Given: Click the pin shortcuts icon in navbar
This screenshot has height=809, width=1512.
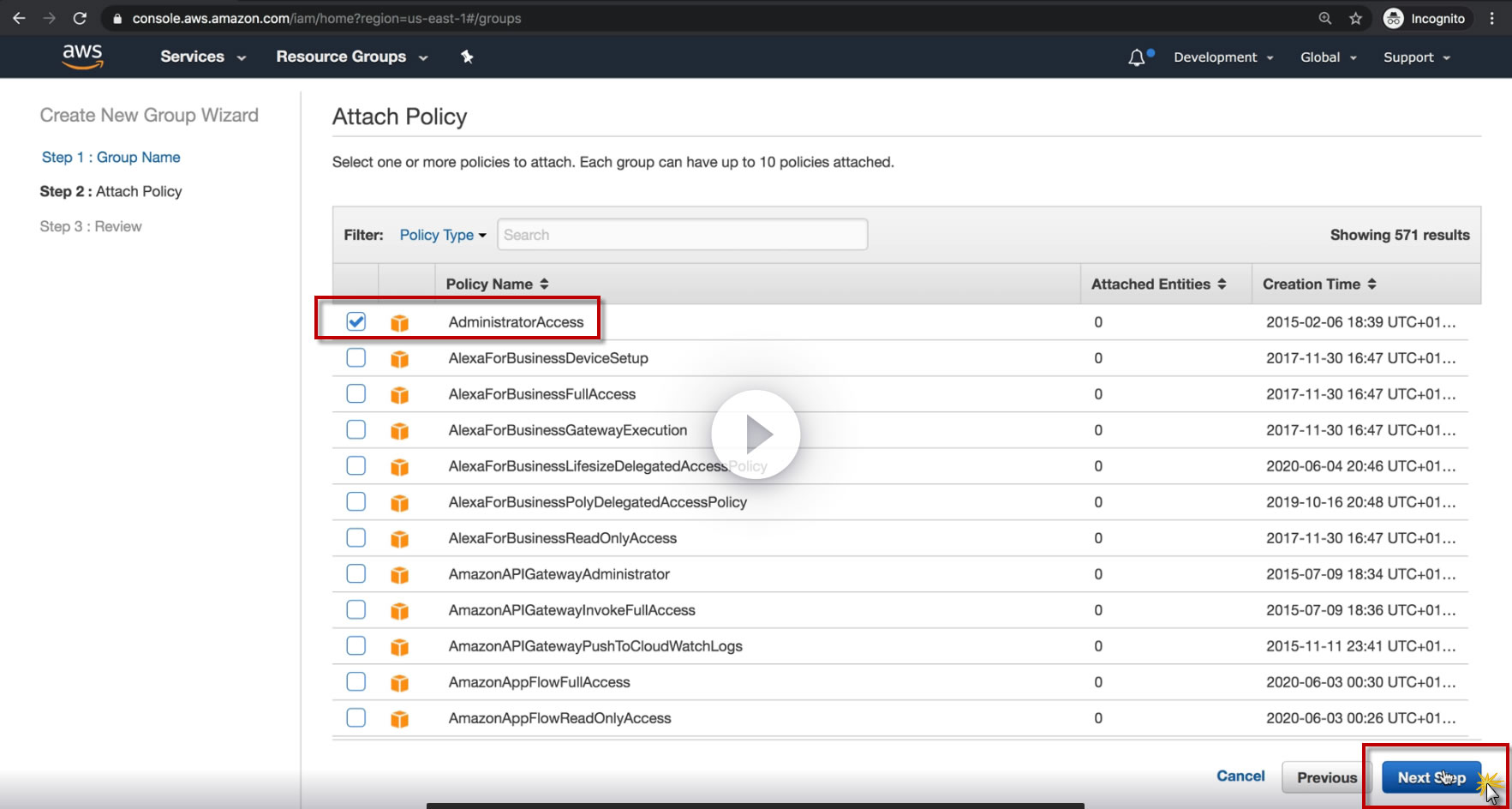Looking at the screenshot, I should point(467,57).
